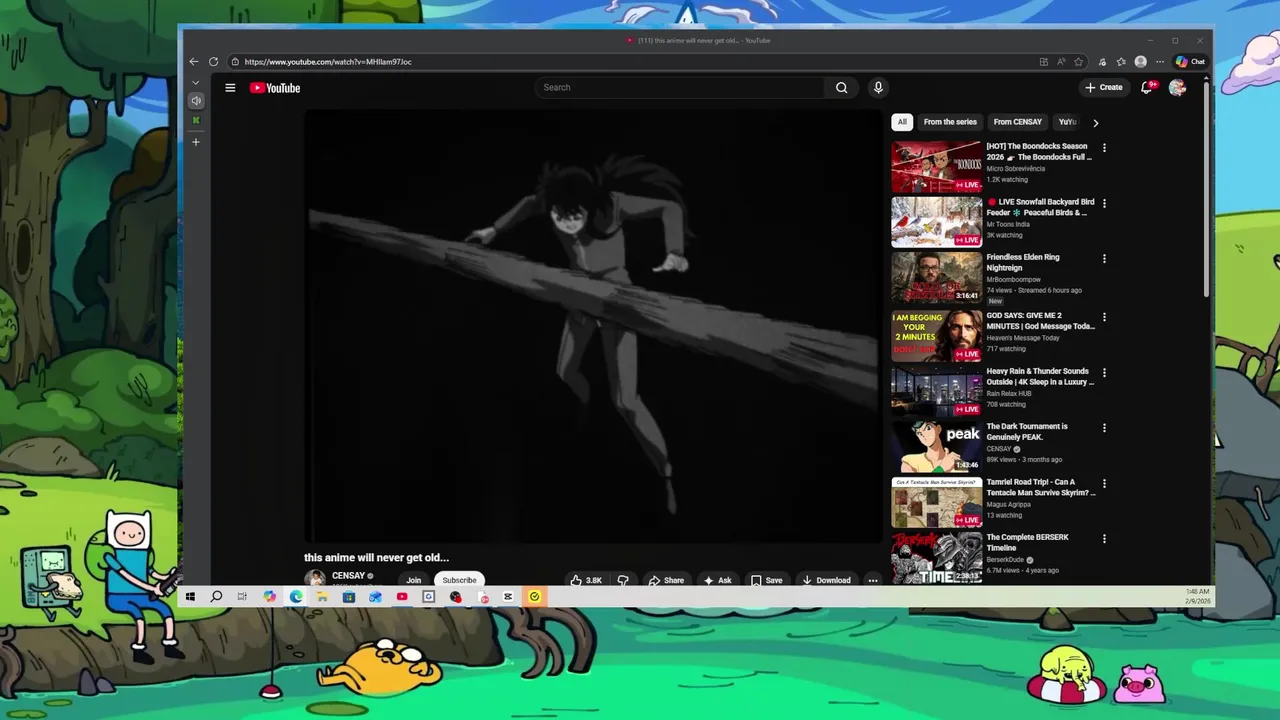1280x720 pixels.
Task: Open the YouTube account avatar menu
Action: [x=1177, y=88]
